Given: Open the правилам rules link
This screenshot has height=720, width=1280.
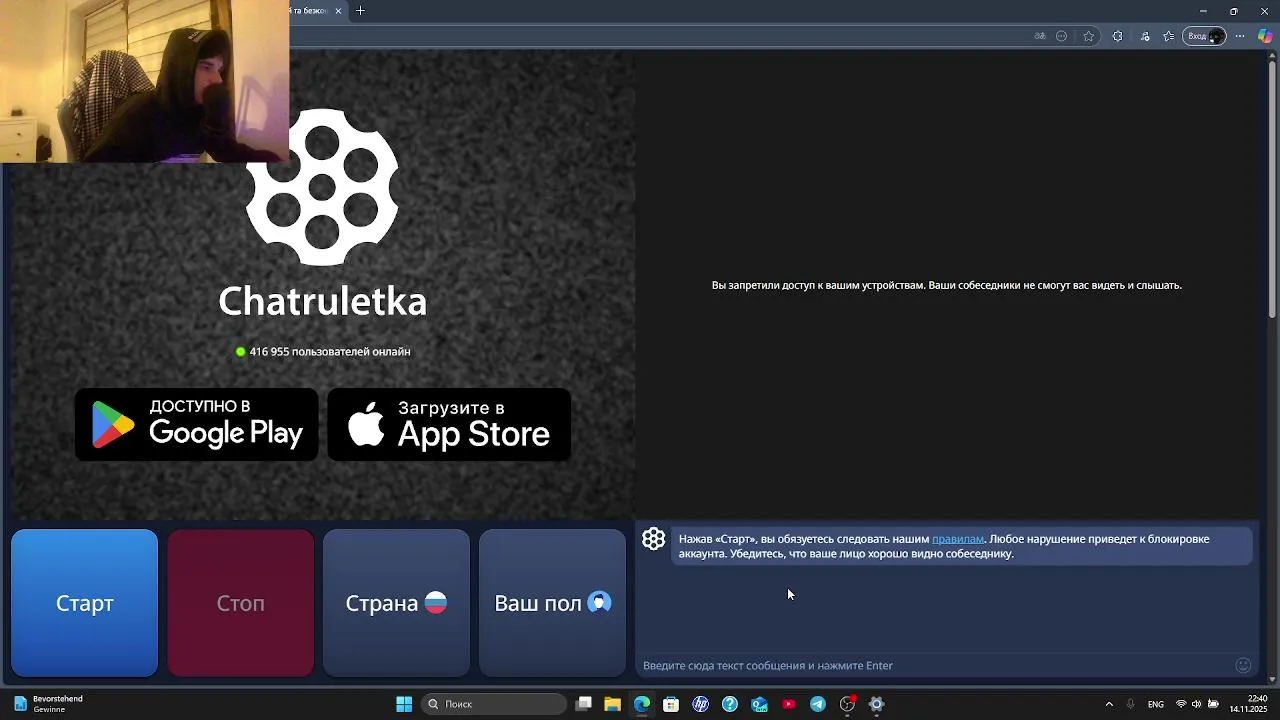Looking at the screenshot, I should coord(958,539).
